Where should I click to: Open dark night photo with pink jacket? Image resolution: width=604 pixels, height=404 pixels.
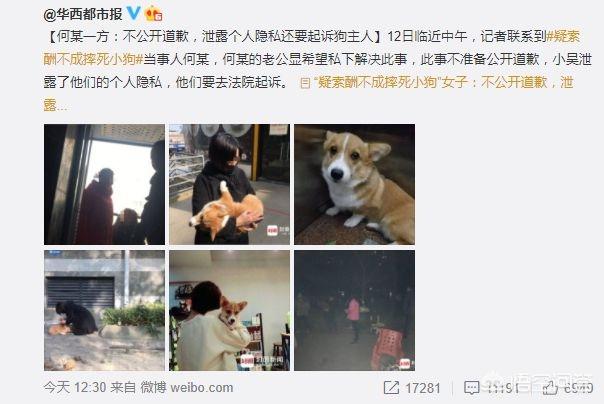tap(354, 310)
